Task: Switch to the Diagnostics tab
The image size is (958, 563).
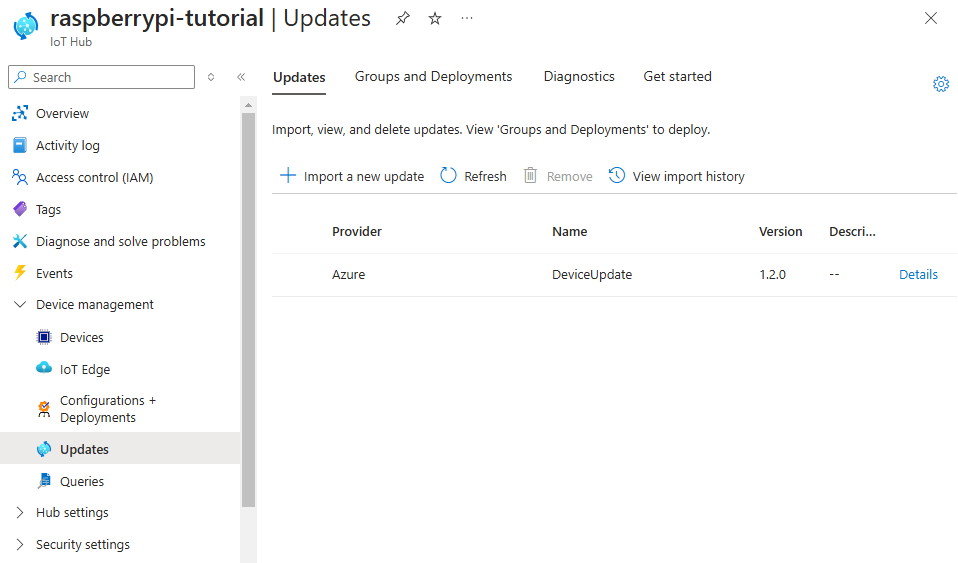Action: (579, 76)
